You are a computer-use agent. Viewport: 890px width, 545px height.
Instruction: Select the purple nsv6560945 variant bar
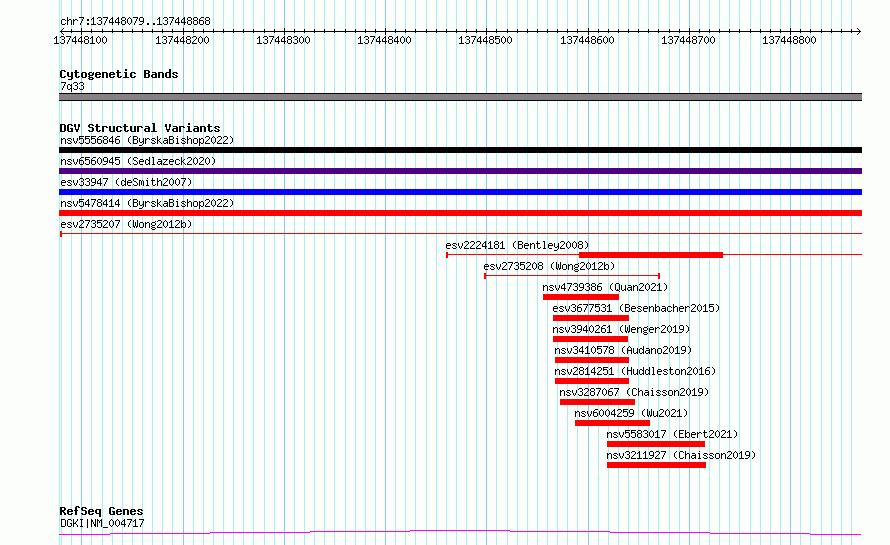(x=460, y=171)
